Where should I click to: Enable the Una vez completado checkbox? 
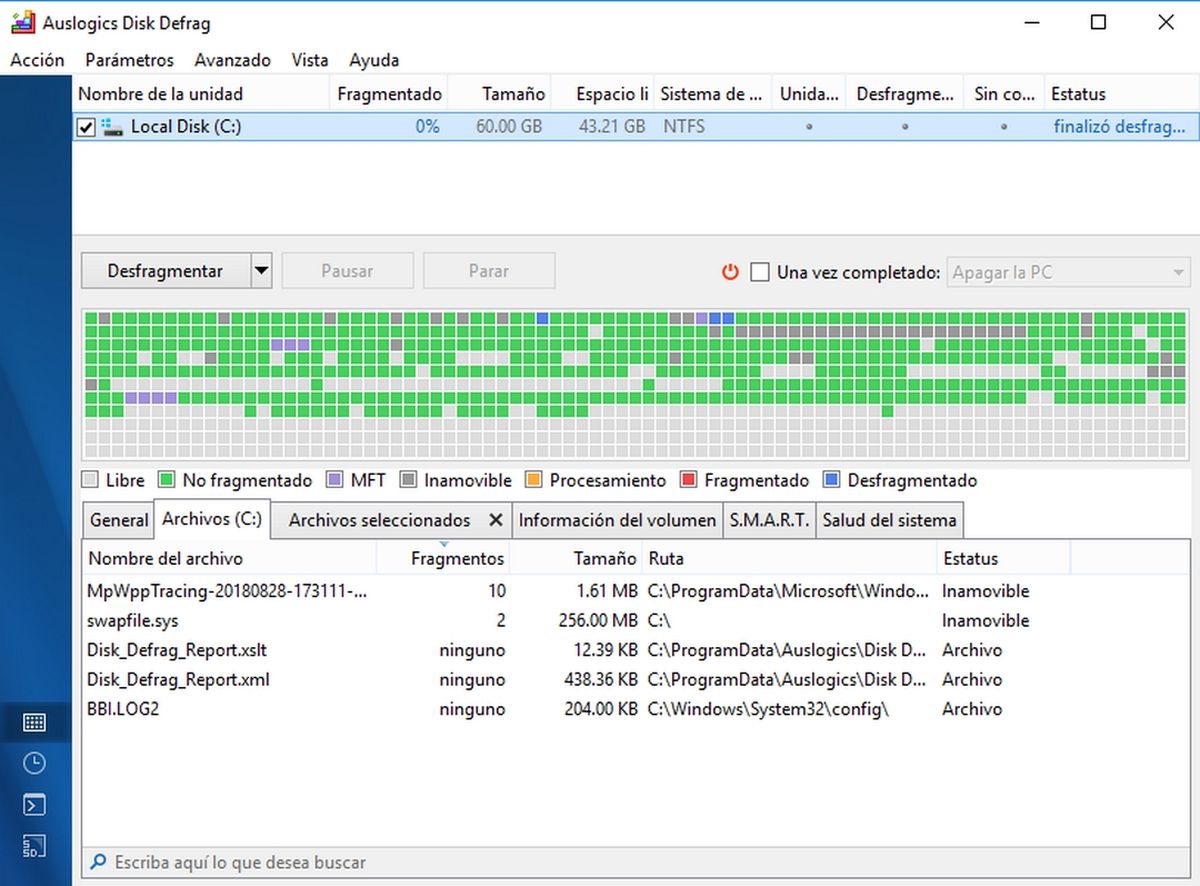pyautogui.click(x=760, y=272)
